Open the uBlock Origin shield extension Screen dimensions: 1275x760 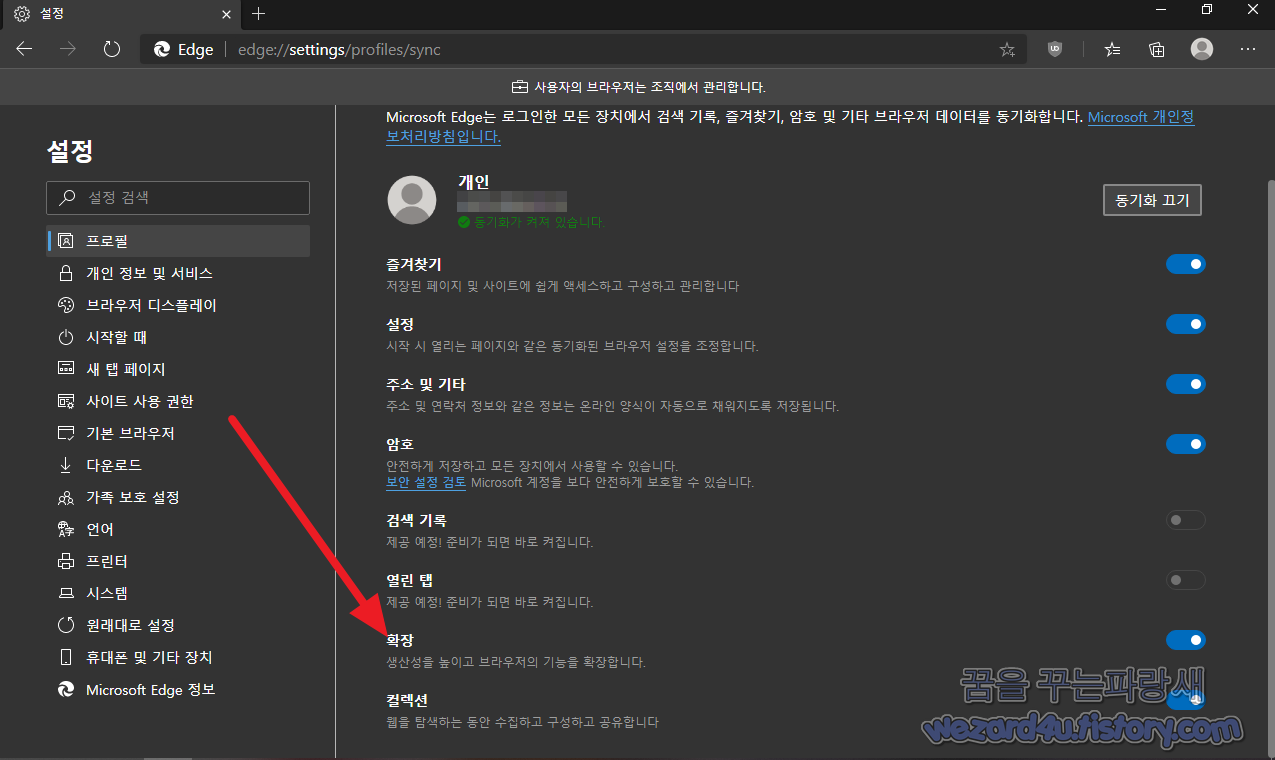pos(1055,49)
